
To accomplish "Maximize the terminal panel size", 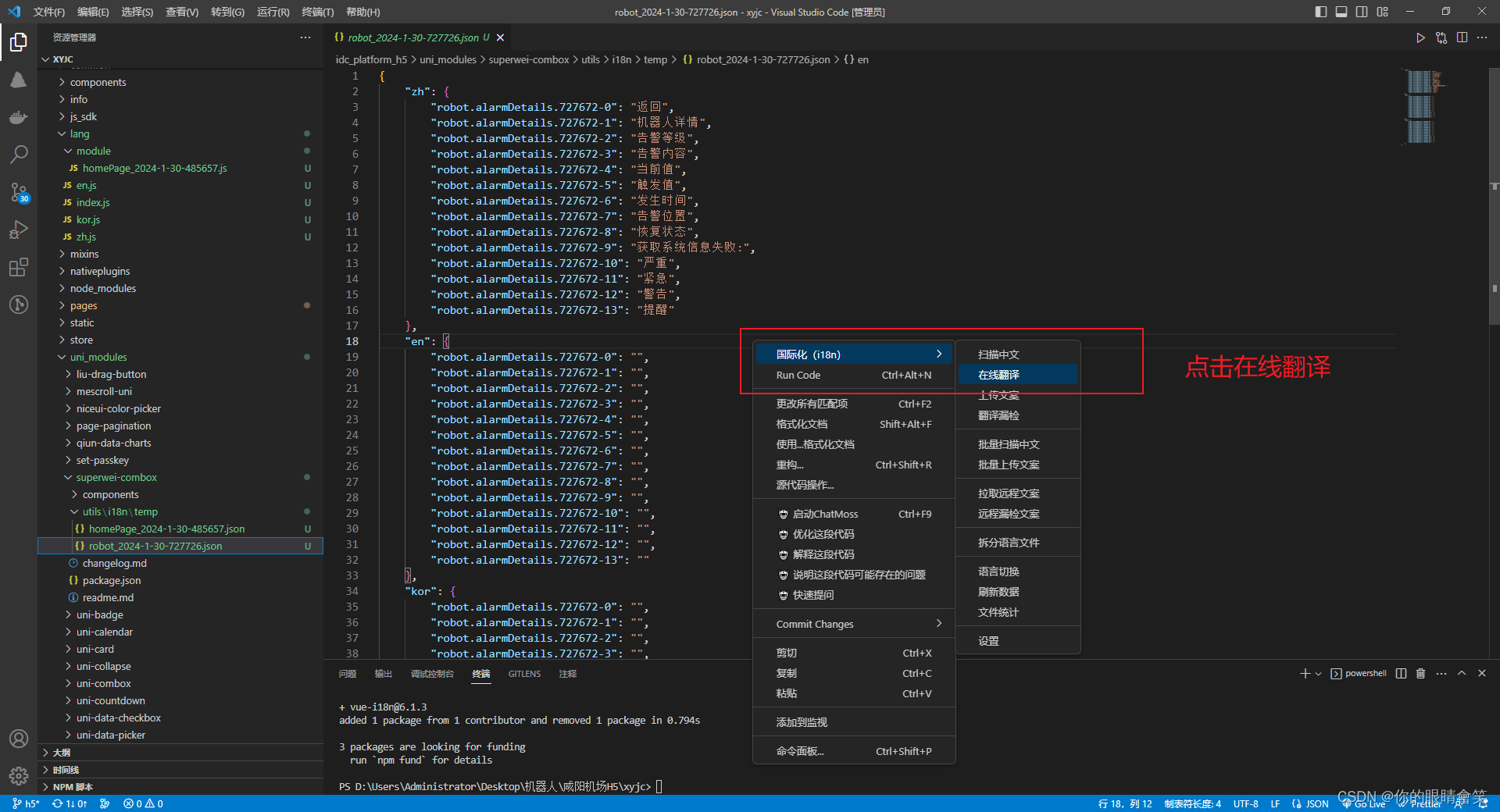I will click(x=1462, y=673).
